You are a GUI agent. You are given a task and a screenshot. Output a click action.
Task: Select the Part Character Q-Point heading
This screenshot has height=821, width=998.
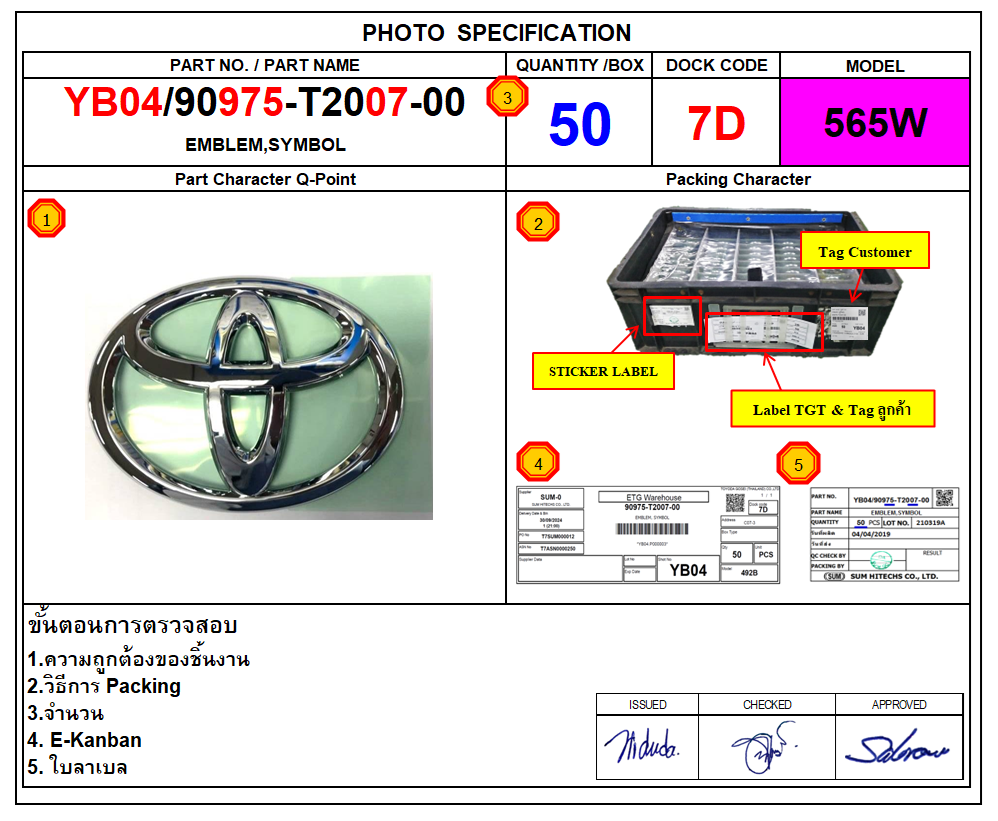click(x=265, y=179)
